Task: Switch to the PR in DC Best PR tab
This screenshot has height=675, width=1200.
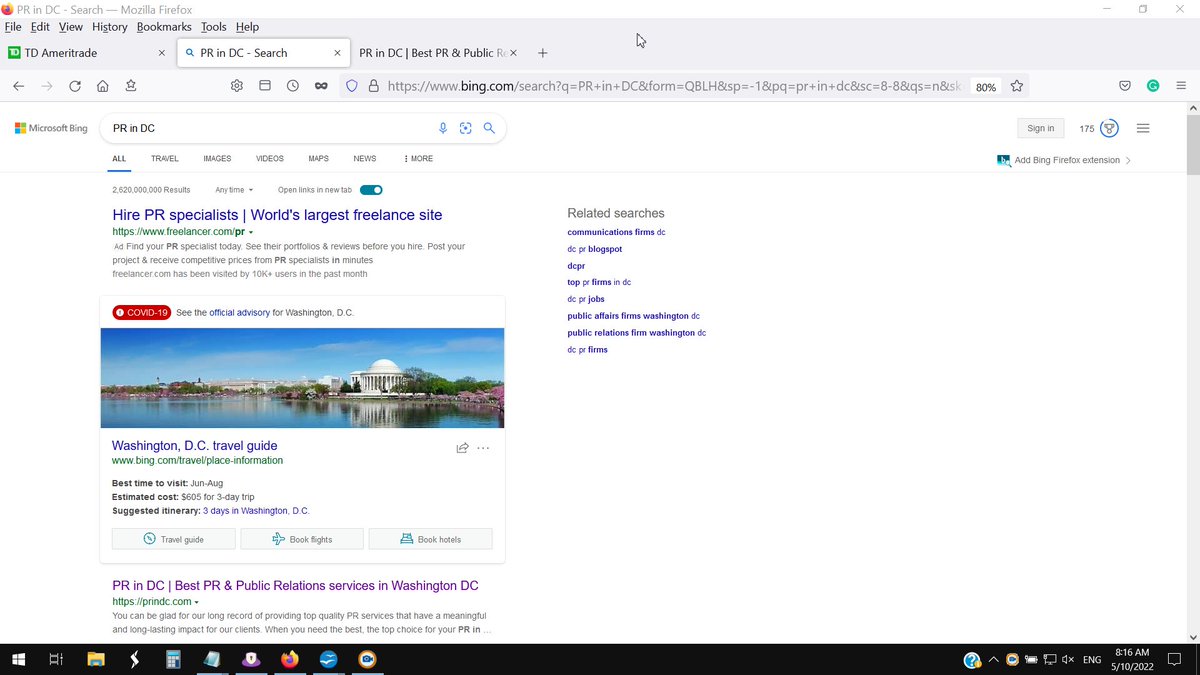Action: pyautogui.click(x=438, y=53)
